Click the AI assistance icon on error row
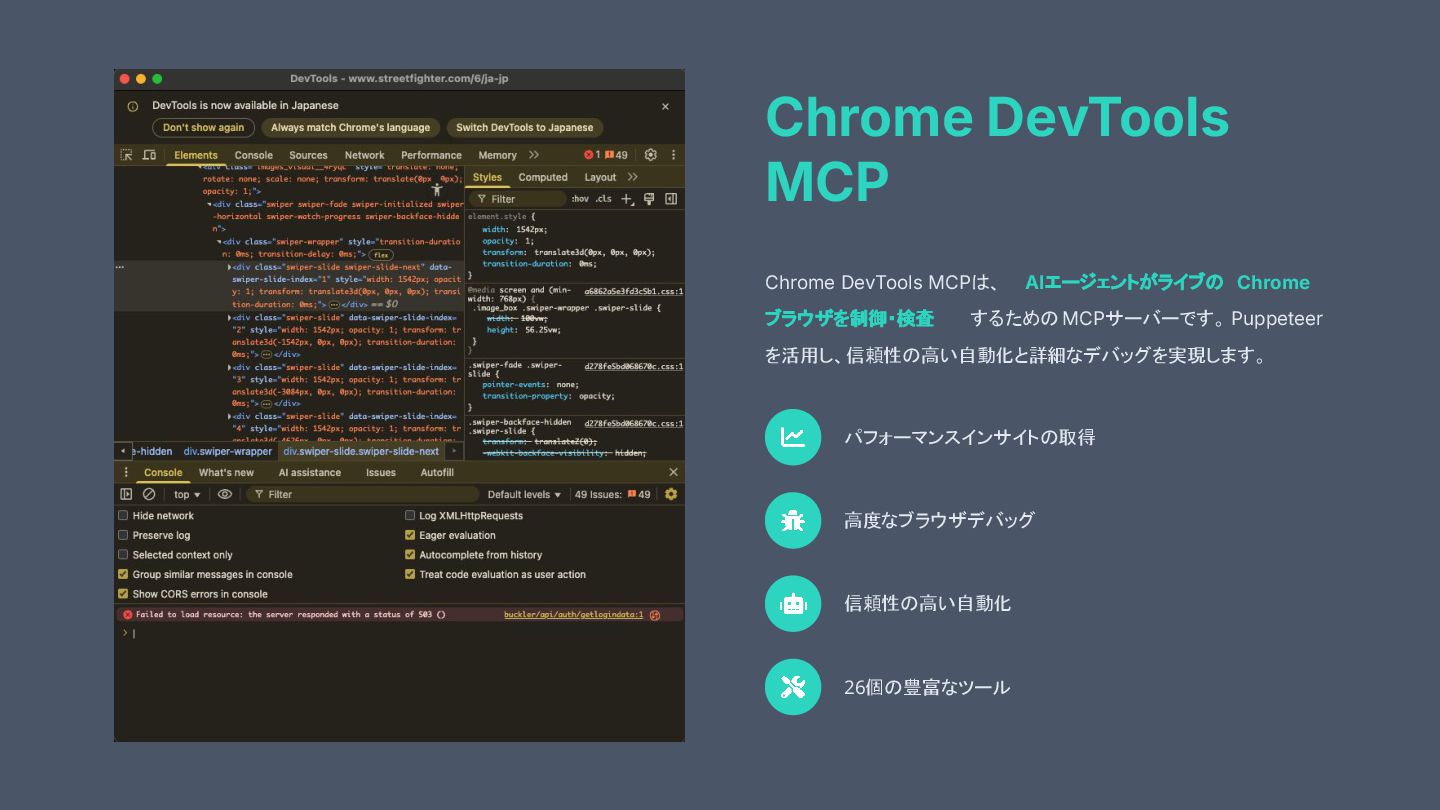The width and height of the screenshot is (1440, 810). pyautogui.click(x=655, y=615)
